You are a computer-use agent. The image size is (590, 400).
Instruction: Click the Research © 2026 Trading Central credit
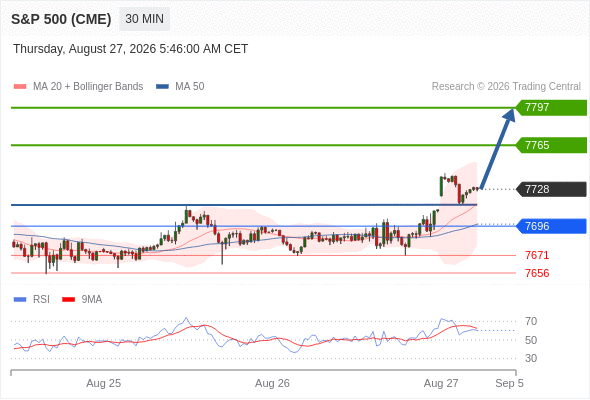(x=506, y=86)
